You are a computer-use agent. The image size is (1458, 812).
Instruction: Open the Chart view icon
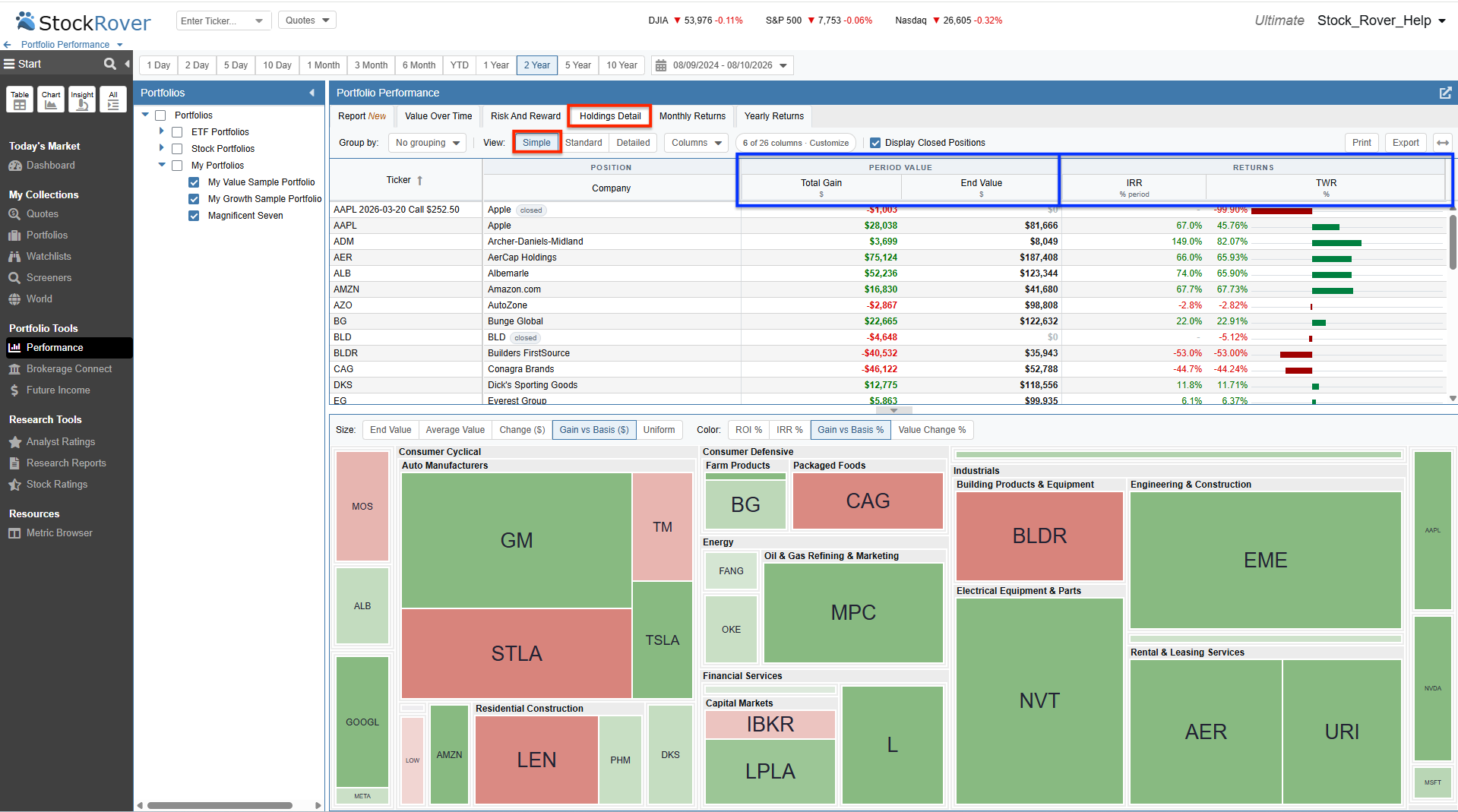(x=51, y=100)
